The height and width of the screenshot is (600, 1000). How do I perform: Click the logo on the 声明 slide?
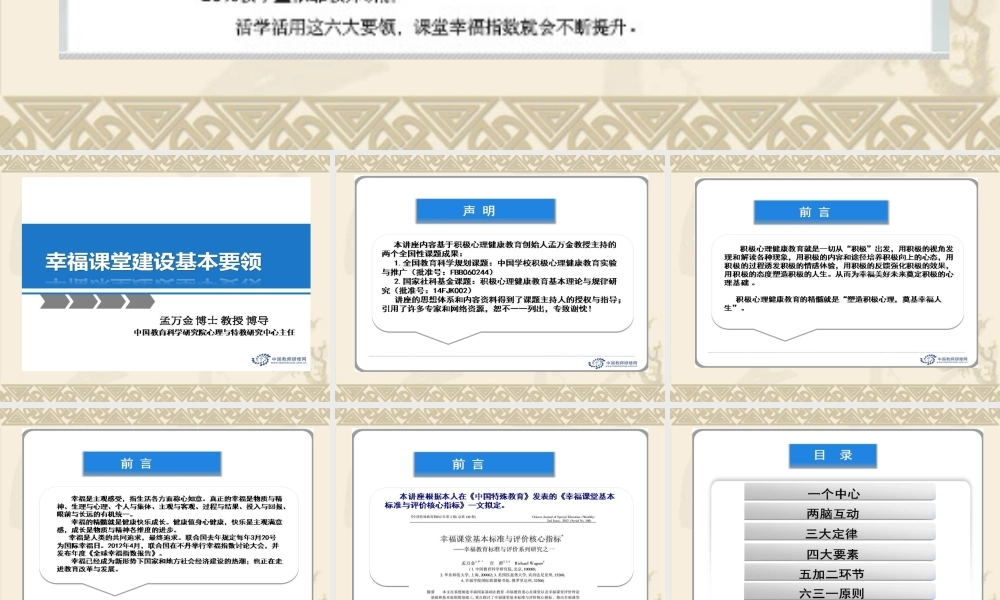pyautogui.click(x=613, y=363)
